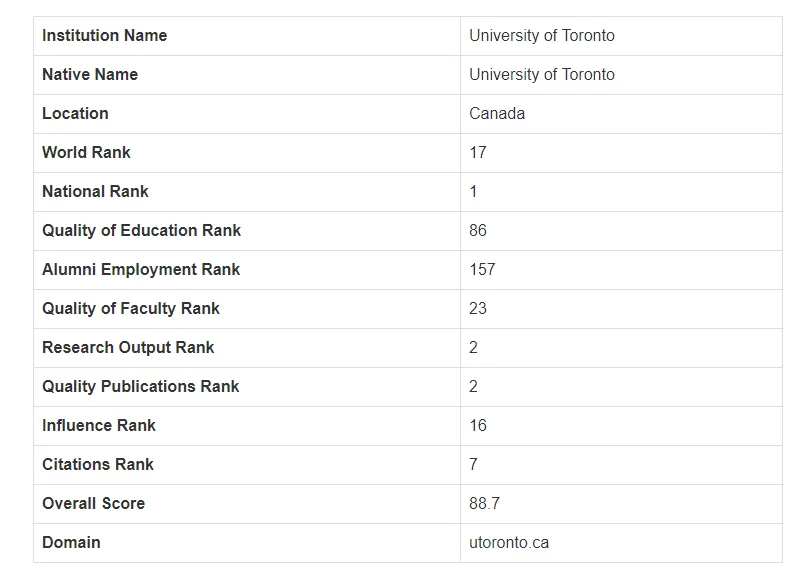
Task: Click the Research Output Rank label
Action: 128,347
